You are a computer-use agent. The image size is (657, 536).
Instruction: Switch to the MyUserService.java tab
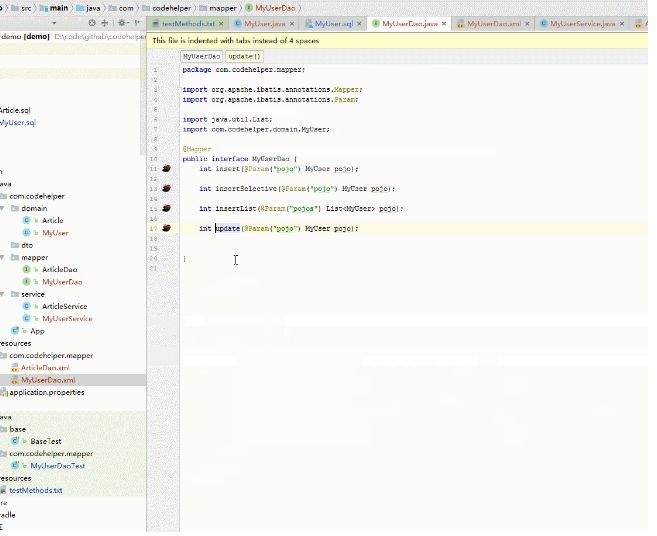tap(582, 23)
